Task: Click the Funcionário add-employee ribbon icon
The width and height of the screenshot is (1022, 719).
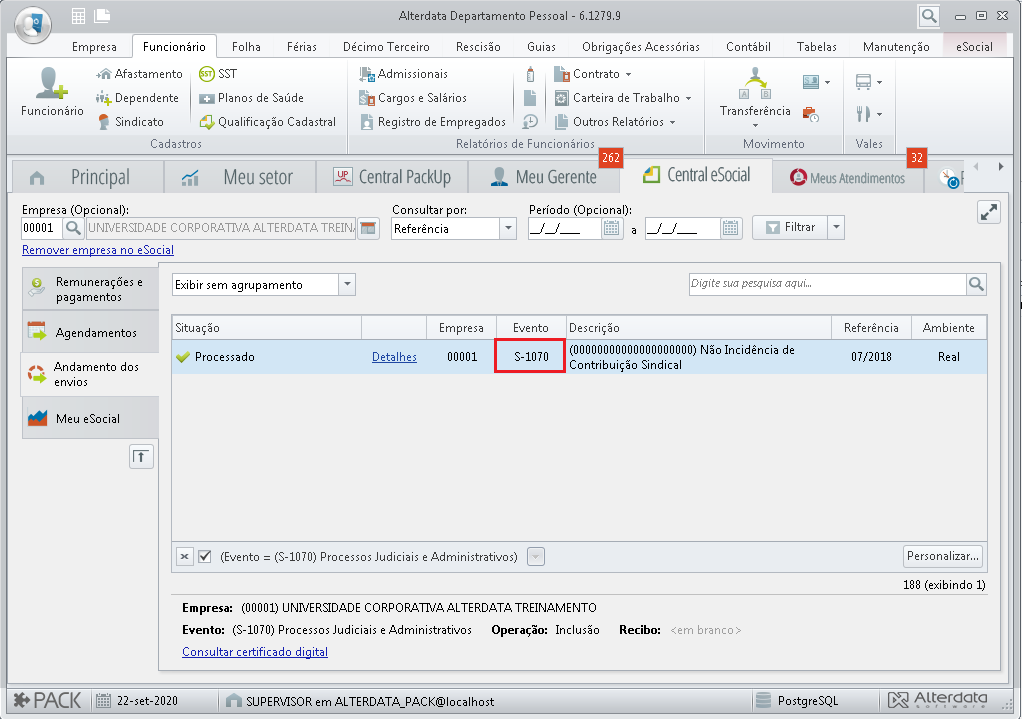Action: [x=52, y=92]
